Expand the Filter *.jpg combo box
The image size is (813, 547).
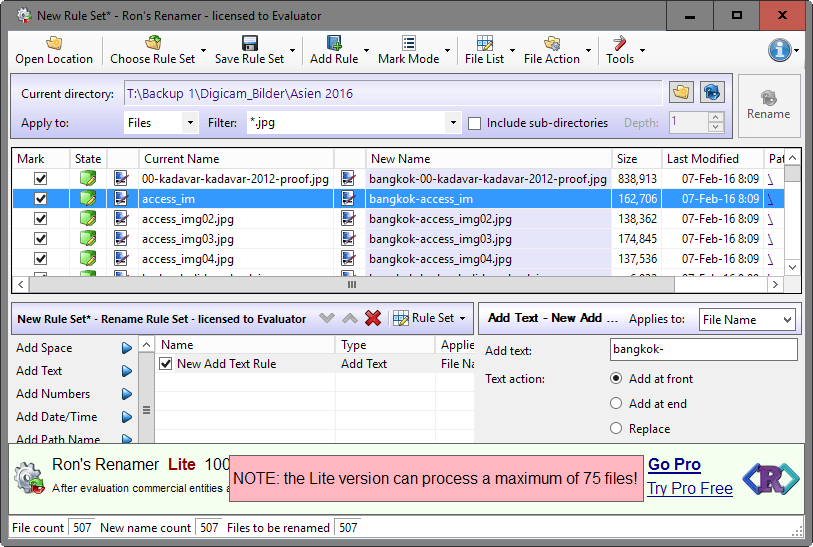451,123
